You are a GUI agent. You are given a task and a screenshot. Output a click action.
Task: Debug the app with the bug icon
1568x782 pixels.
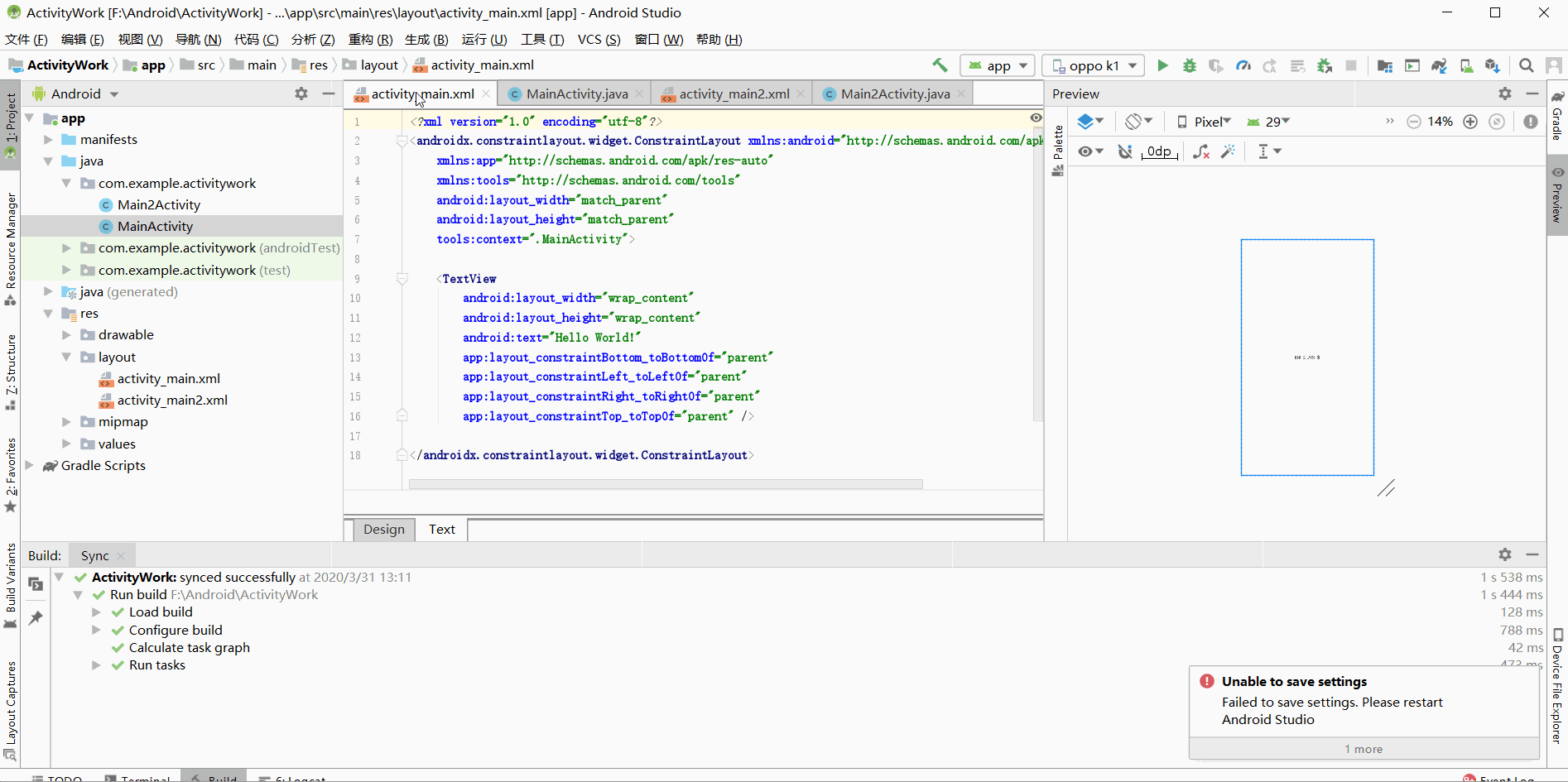tap(1189, 65)
